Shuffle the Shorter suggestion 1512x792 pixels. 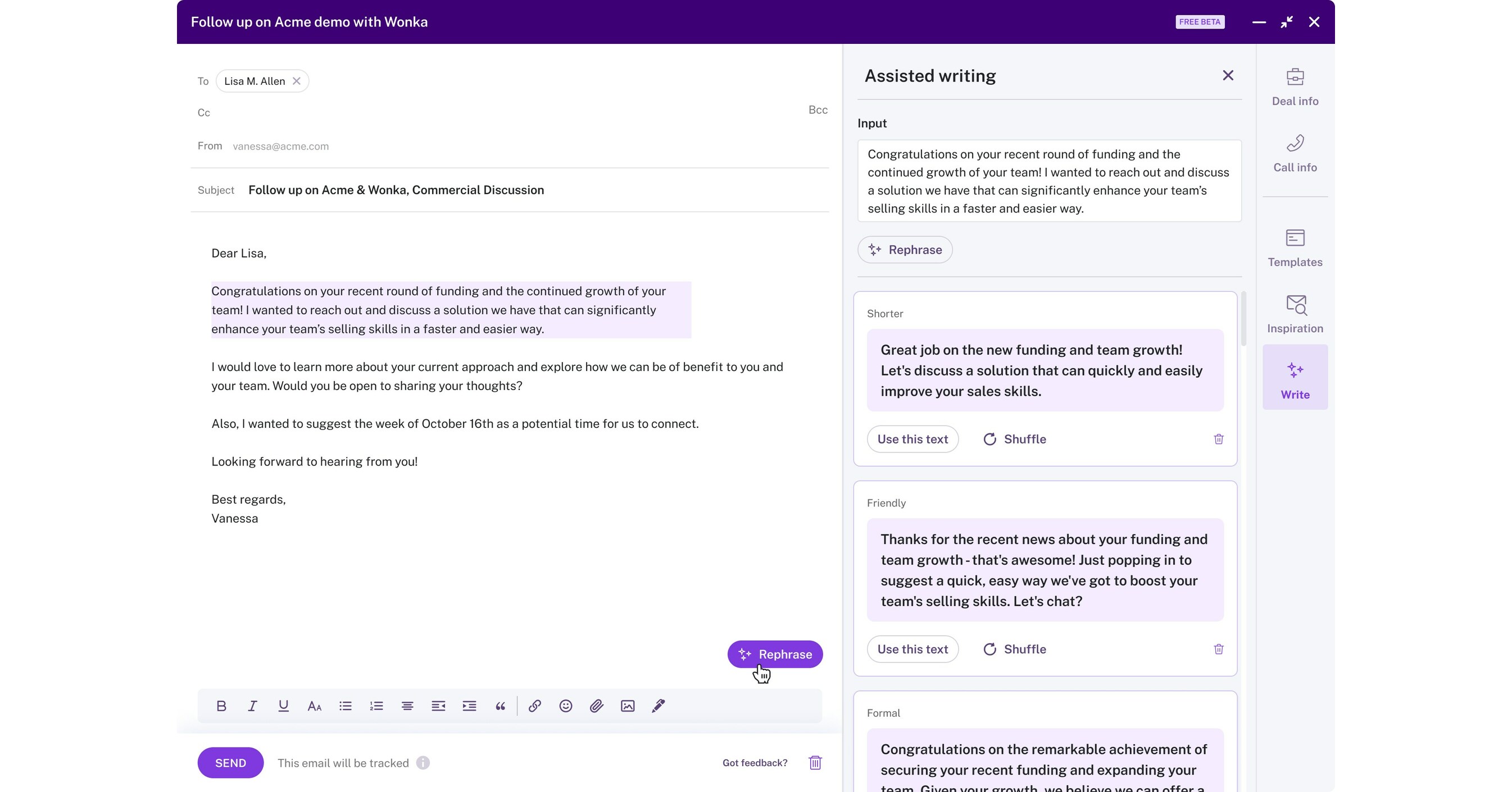point(1015,439)
